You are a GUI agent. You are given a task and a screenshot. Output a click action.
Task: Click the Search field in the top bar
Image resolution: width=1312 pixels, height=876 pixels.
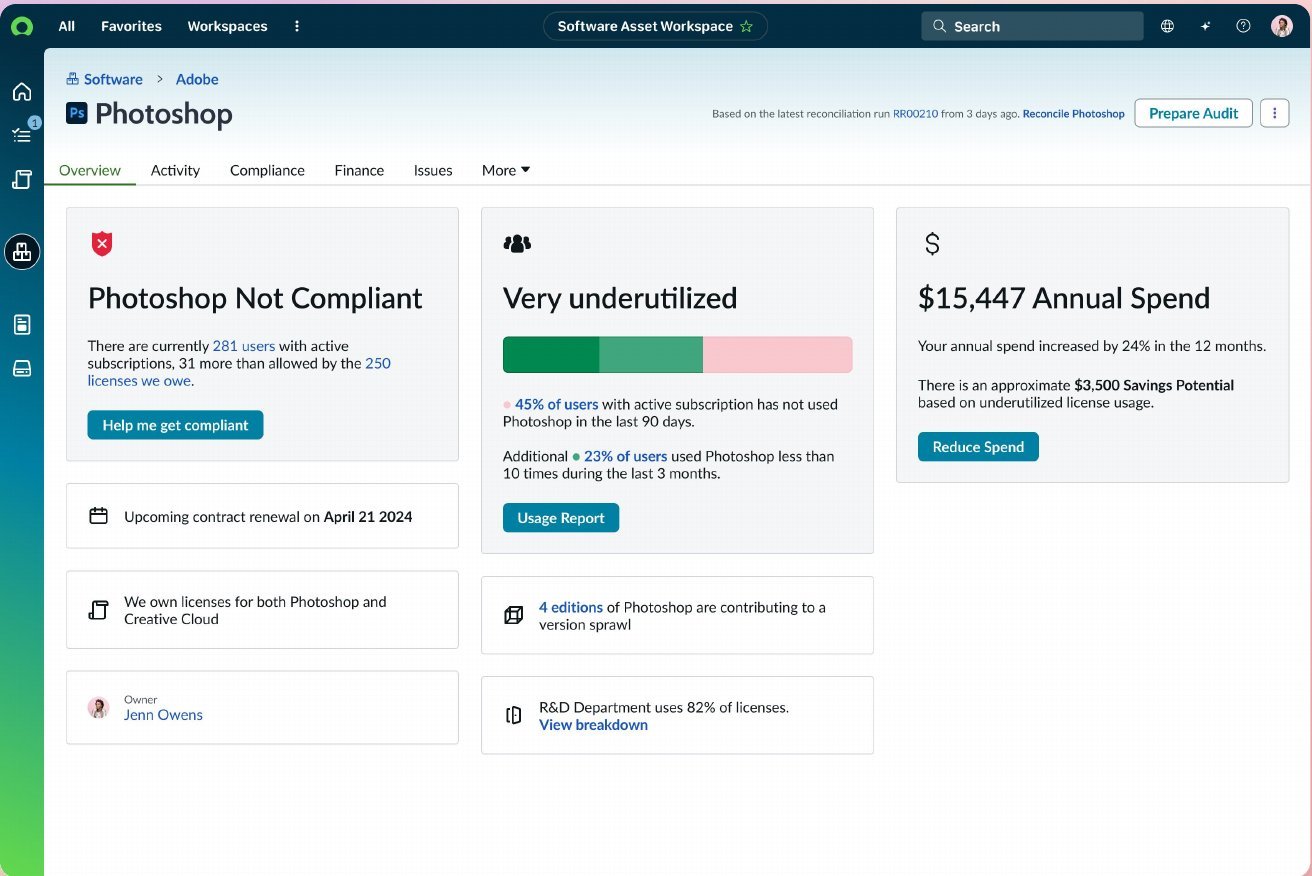coord(1032,26)
